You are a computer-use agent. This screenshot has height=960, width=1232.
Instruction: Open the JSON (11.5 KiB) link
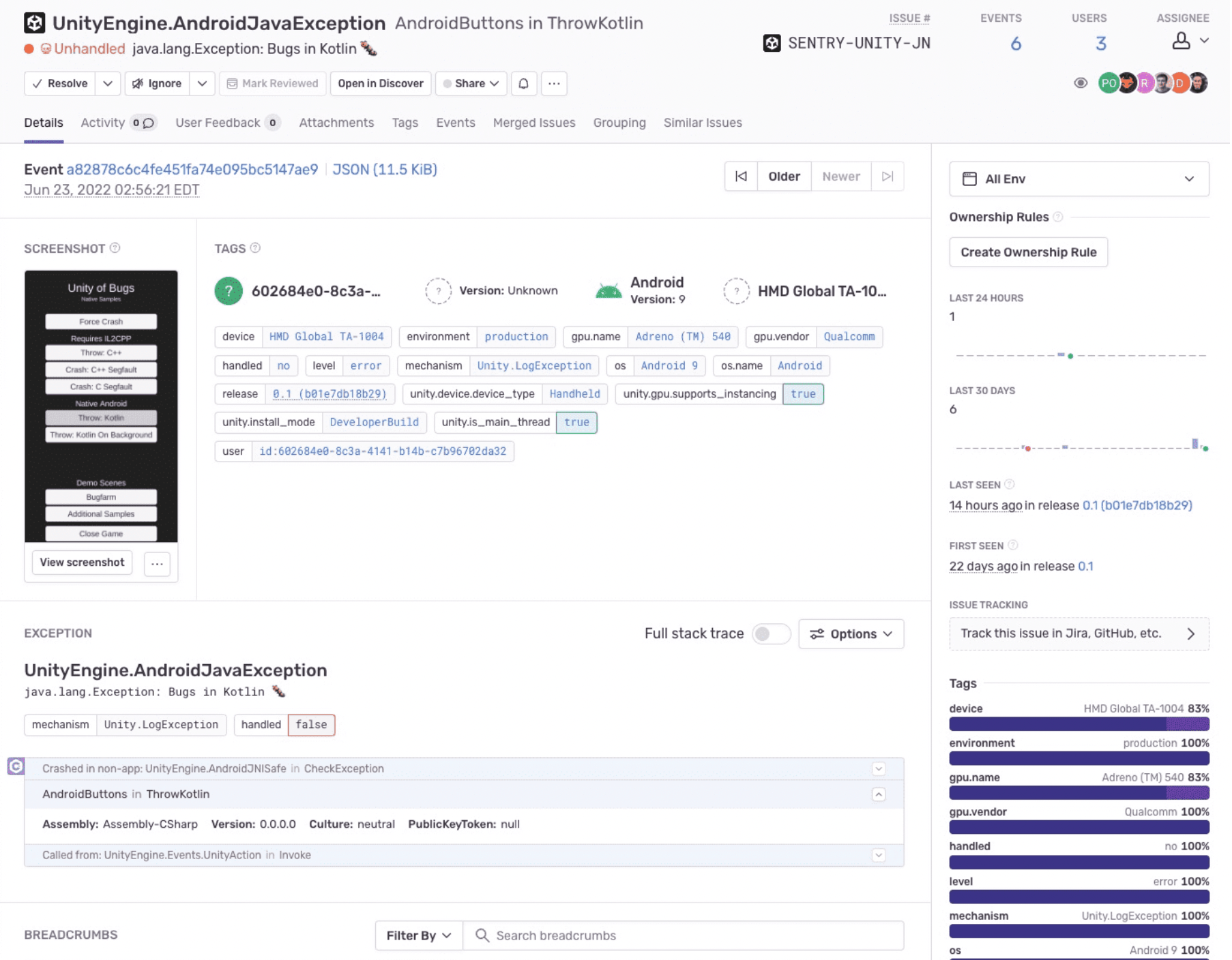click(385, 169)
